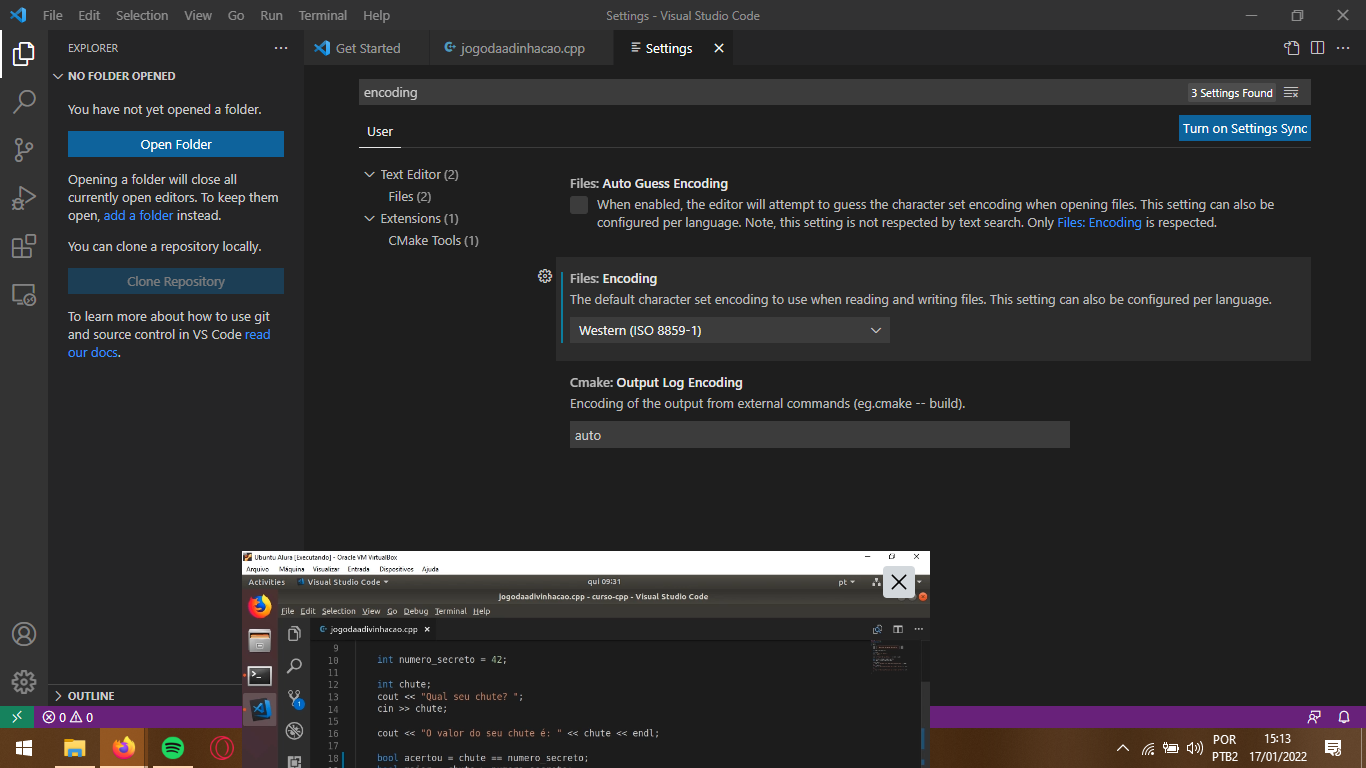Open the Selection menu
The width and height of the screenshot is (1366, 768).
click(142, 15)
